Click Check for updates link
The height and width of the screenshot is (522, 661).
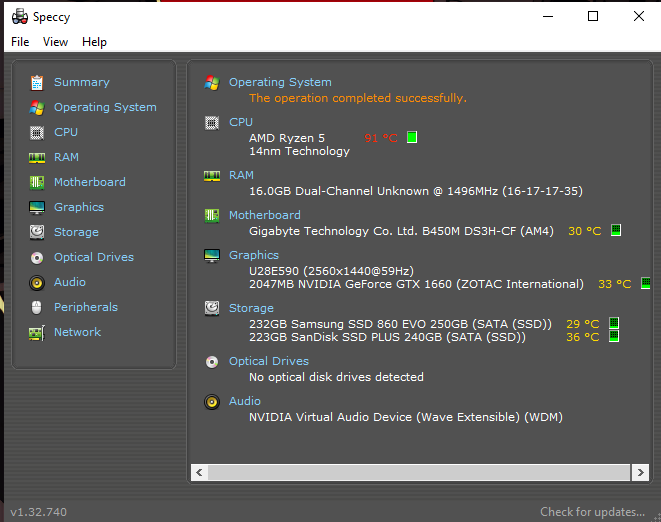click(592, 512)
